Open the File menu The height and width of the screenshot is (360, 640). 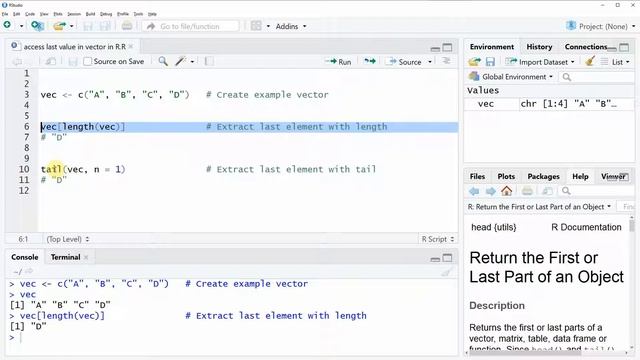pos(5,14)
